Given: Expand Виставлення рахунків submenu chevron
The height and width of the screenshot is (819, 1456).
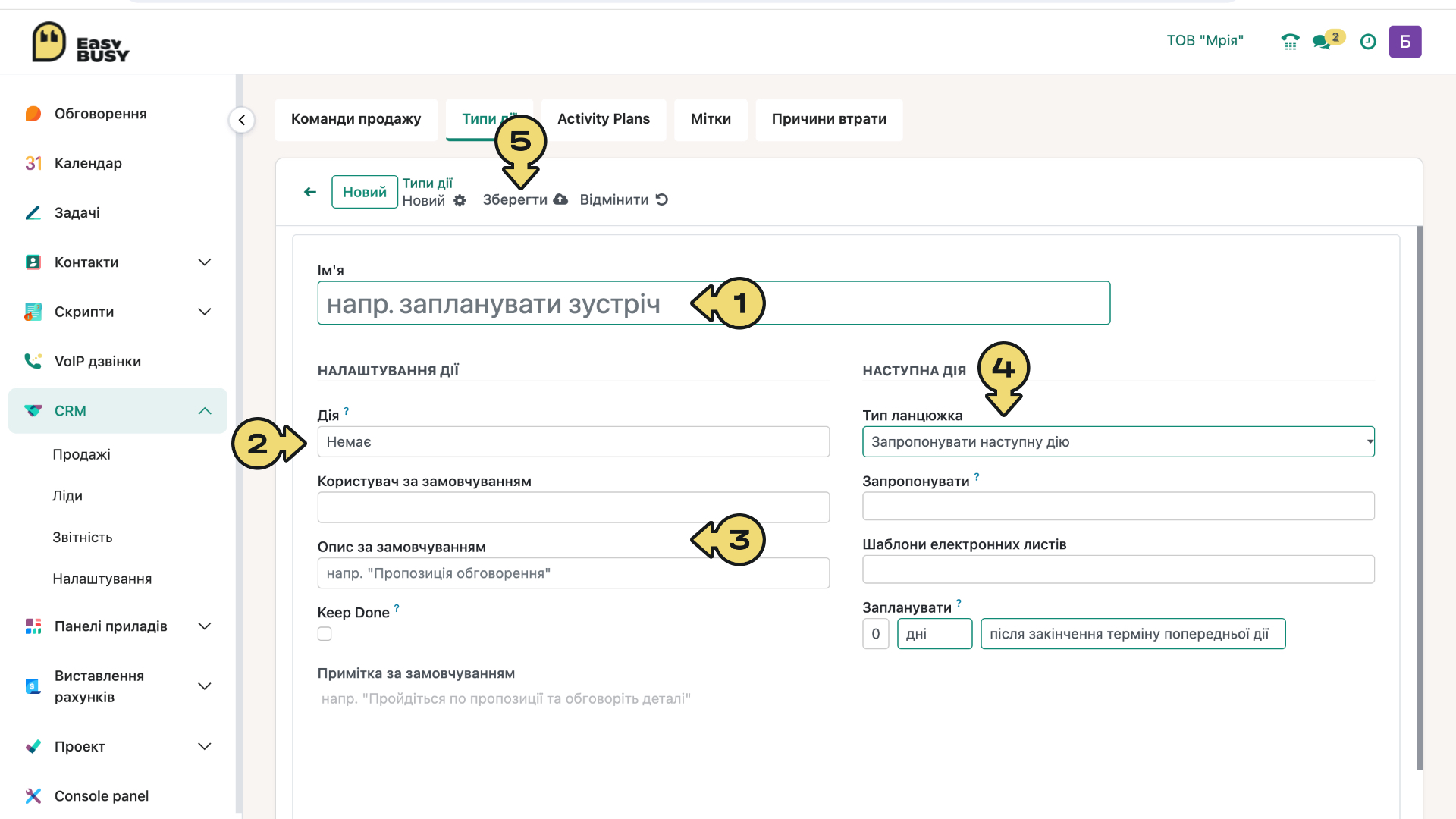Looking at the screenshot, I should (x=205, y=686).
